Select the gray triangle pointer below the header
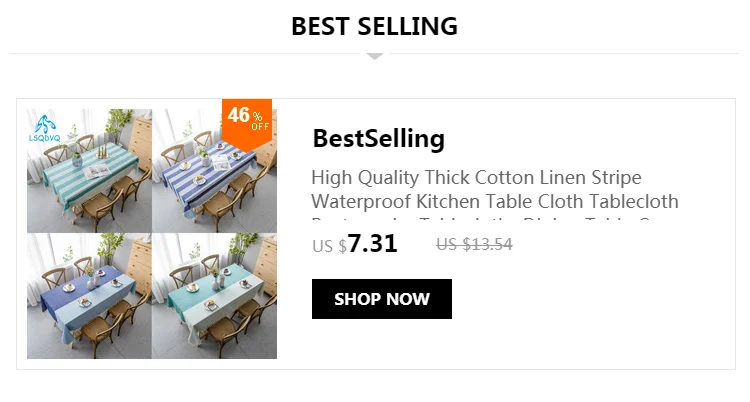750x402 pixels. 375,56
